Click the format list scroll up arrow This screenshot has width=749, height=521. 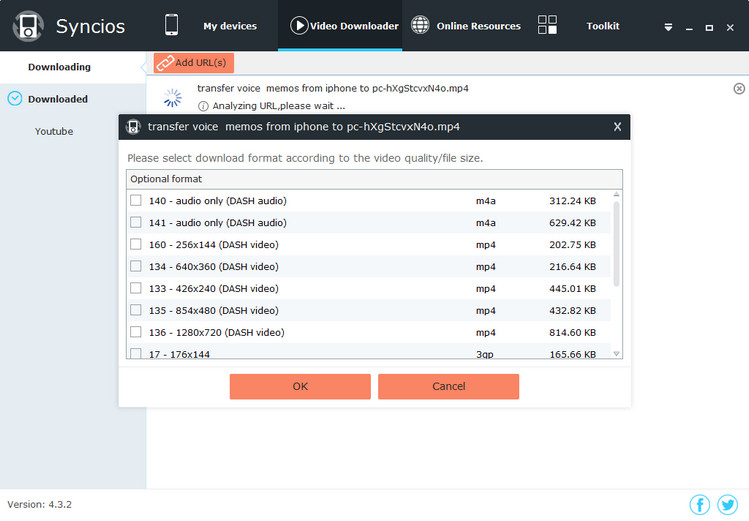click(x=616, y=194)
